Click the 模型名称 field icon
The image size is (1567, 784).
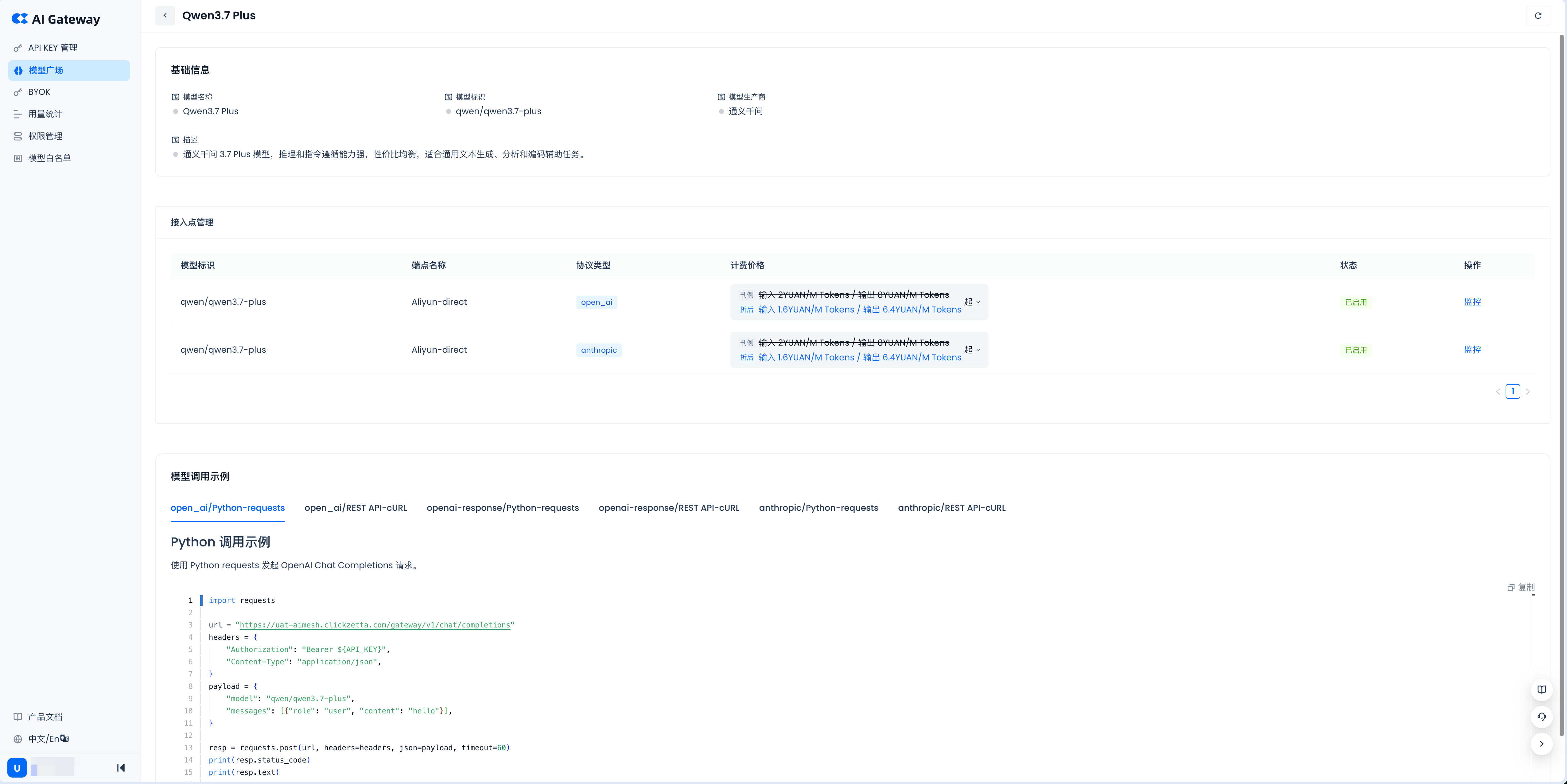point(175,97)
